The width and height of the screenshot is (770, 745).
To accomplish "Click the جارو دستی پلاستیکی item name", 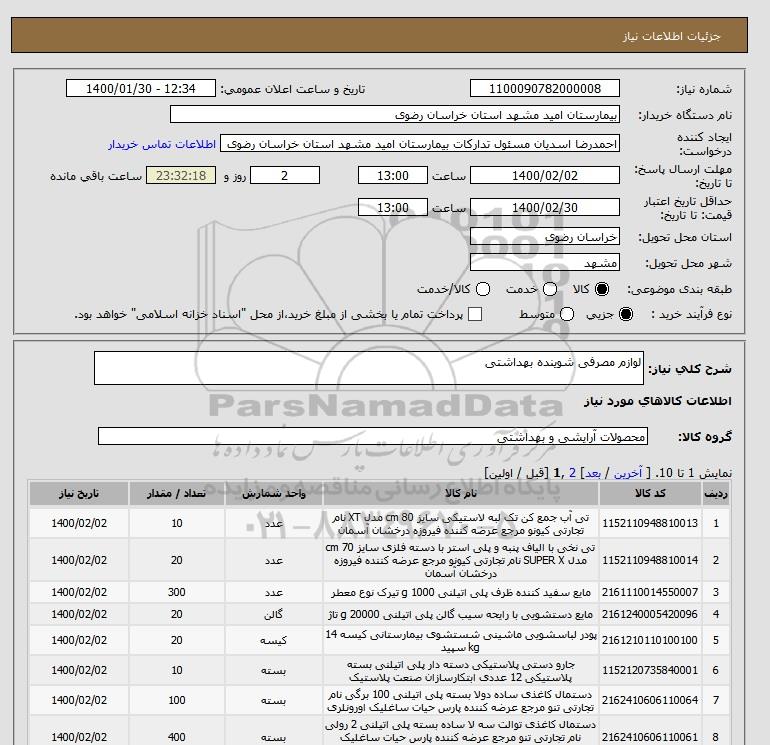I will click(461, 671).
